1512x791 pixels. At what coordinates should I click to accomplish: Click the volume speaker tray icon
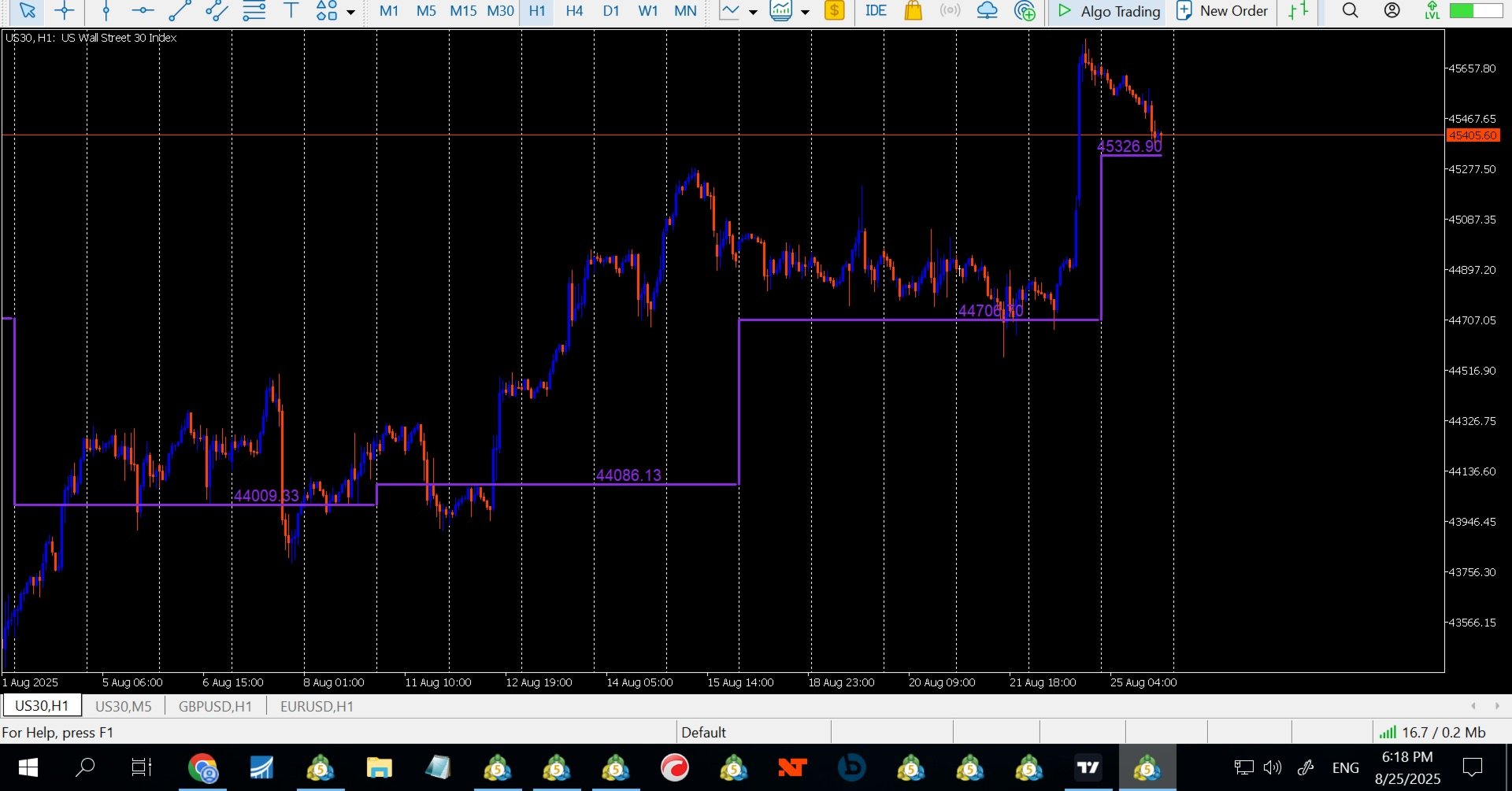click(1272, 767)
